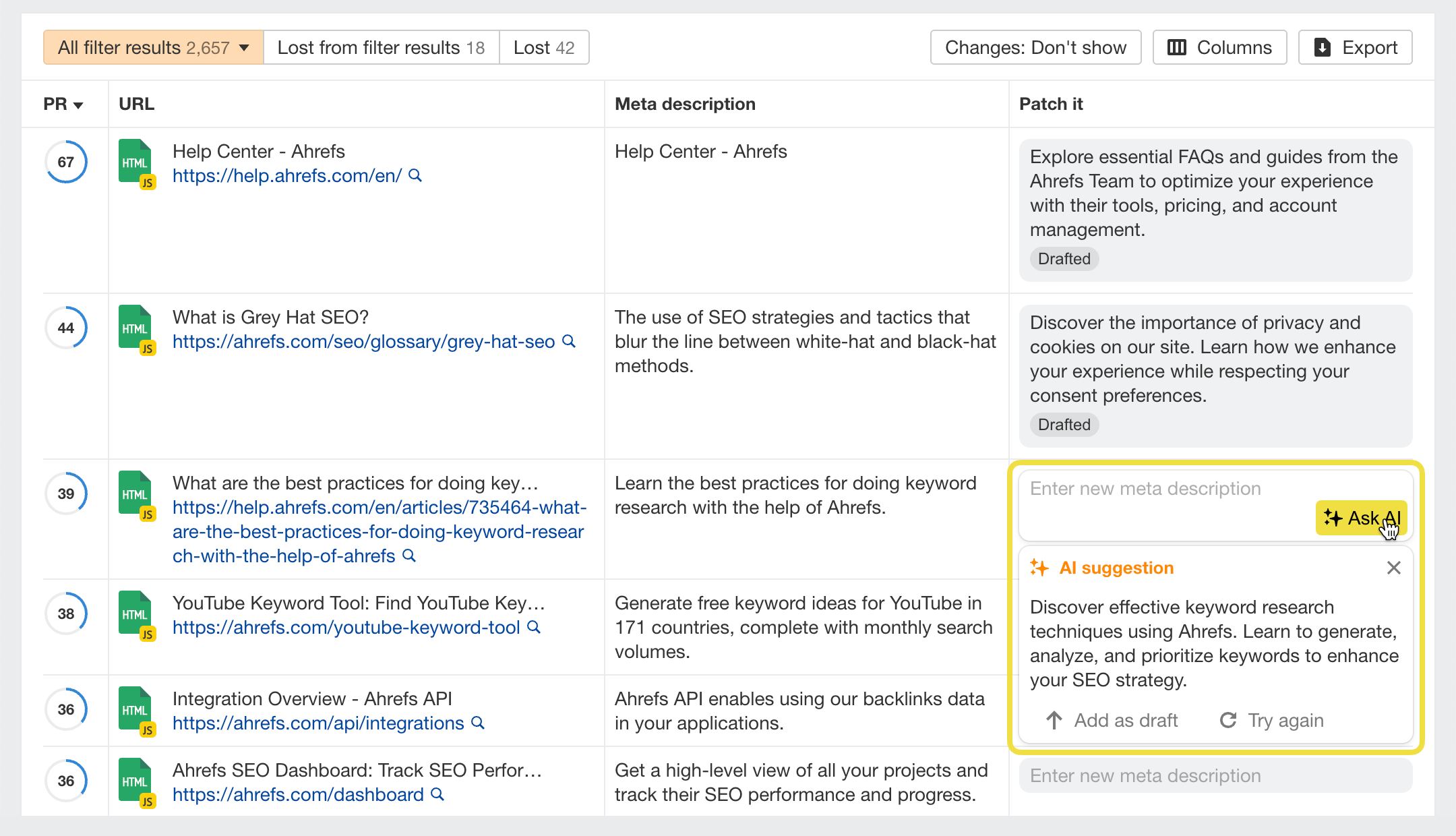Click search icon after youtube-keyword-tool link

(534, 627)
